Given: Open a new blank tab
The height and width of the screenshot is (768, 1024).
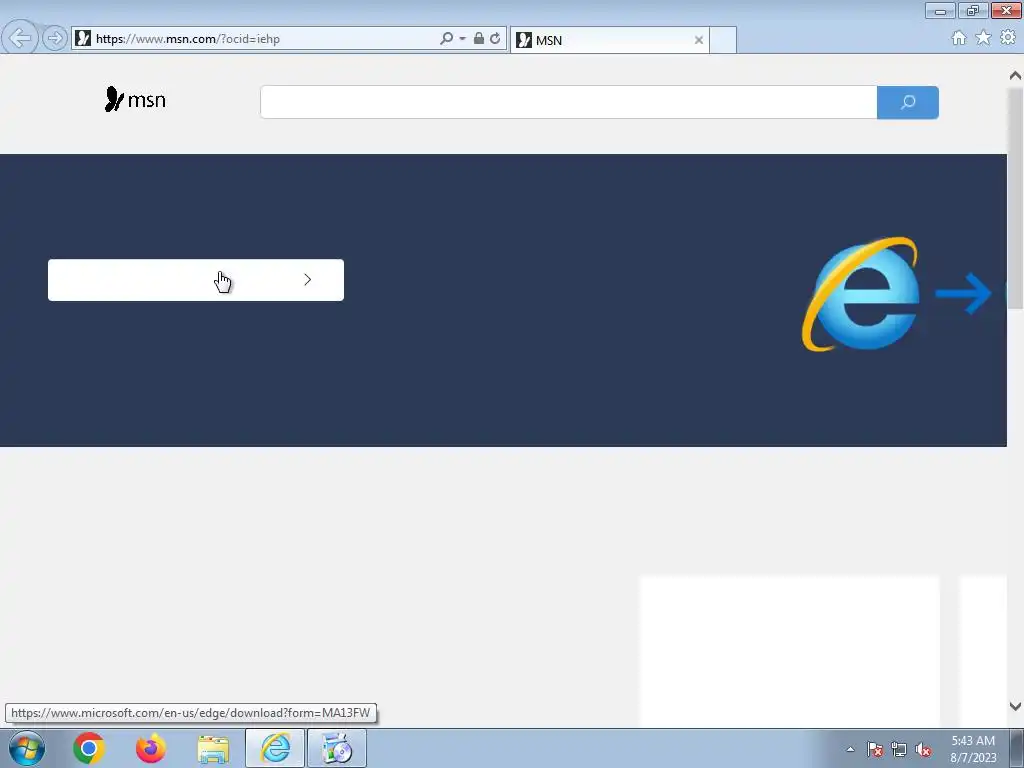Looking at the screenshot, I should click(723, 40).
